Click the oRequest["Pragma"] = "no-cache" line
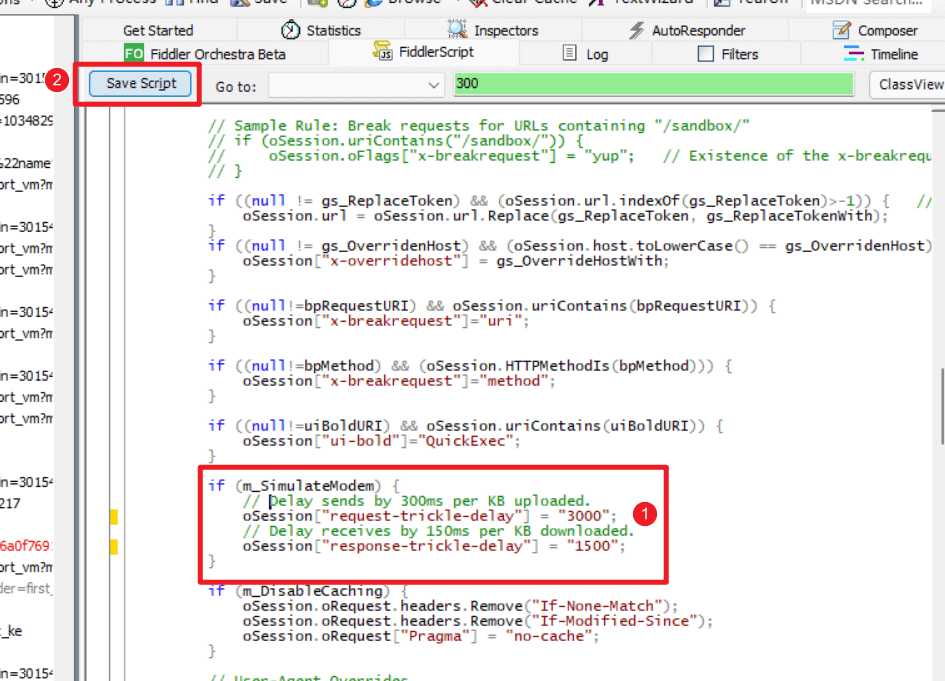The image size is (945, 681). [421, 636]
